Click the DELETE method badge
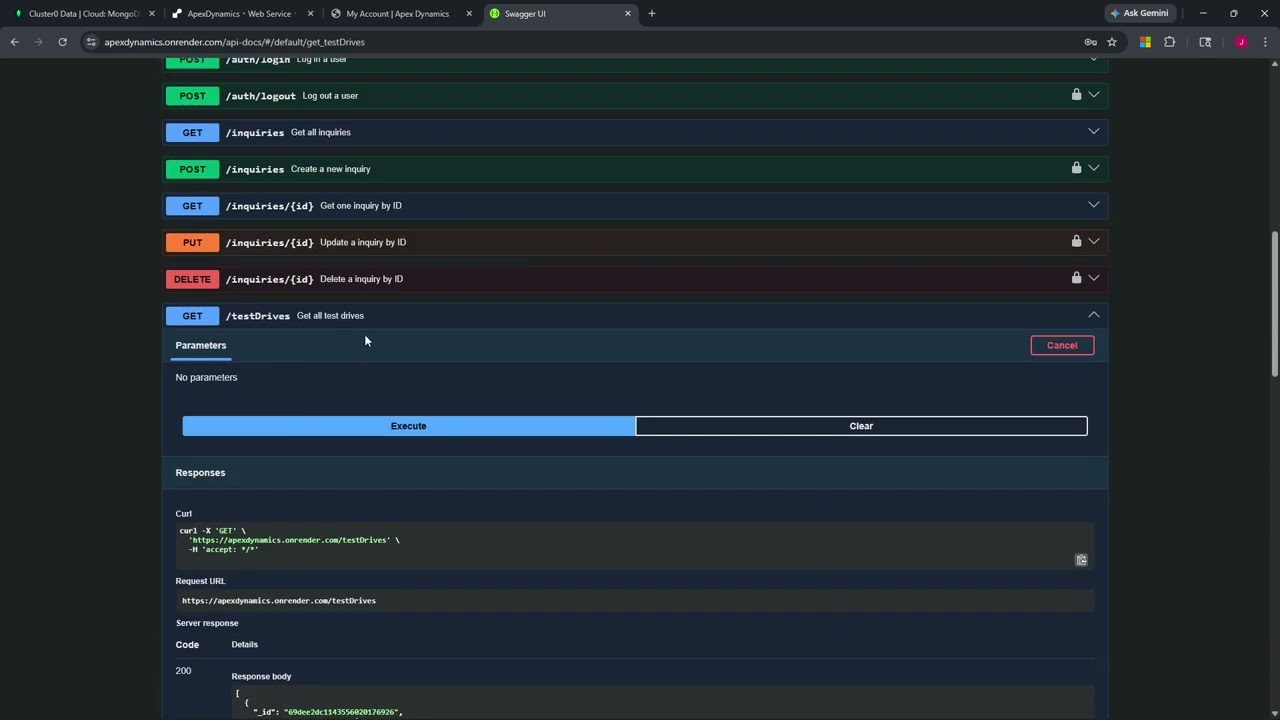 [x=192, y=279]
